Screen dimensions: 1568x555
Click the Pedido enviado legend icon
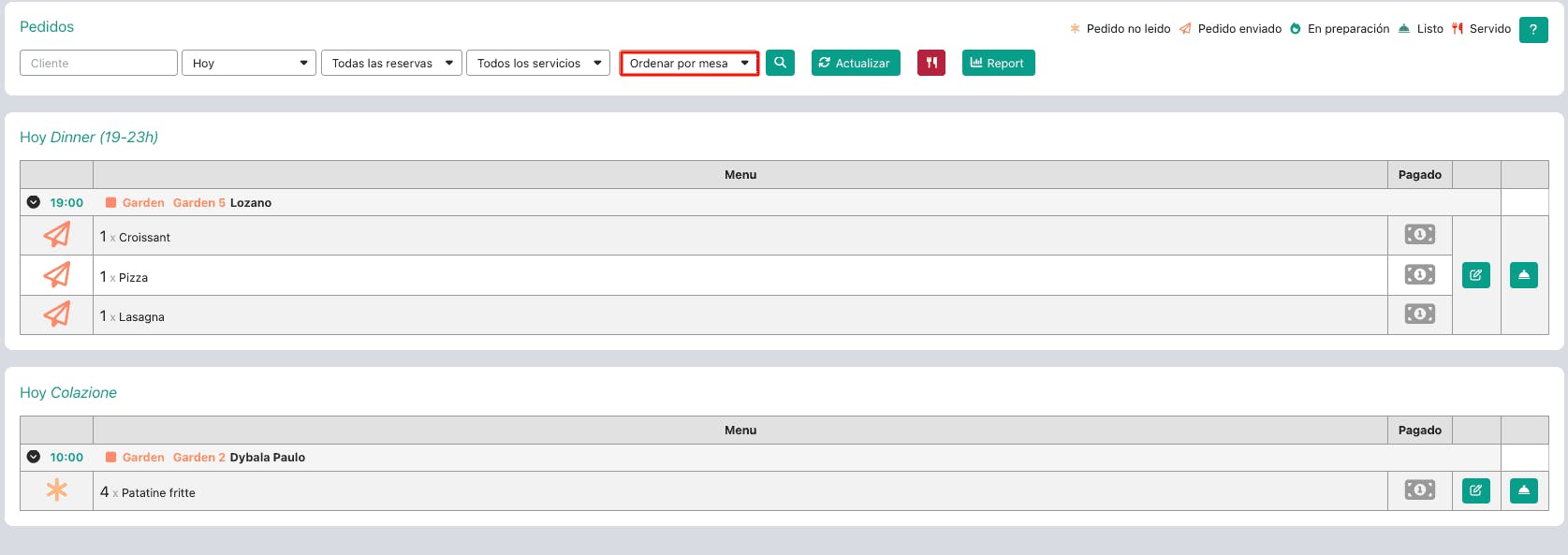1185,29
